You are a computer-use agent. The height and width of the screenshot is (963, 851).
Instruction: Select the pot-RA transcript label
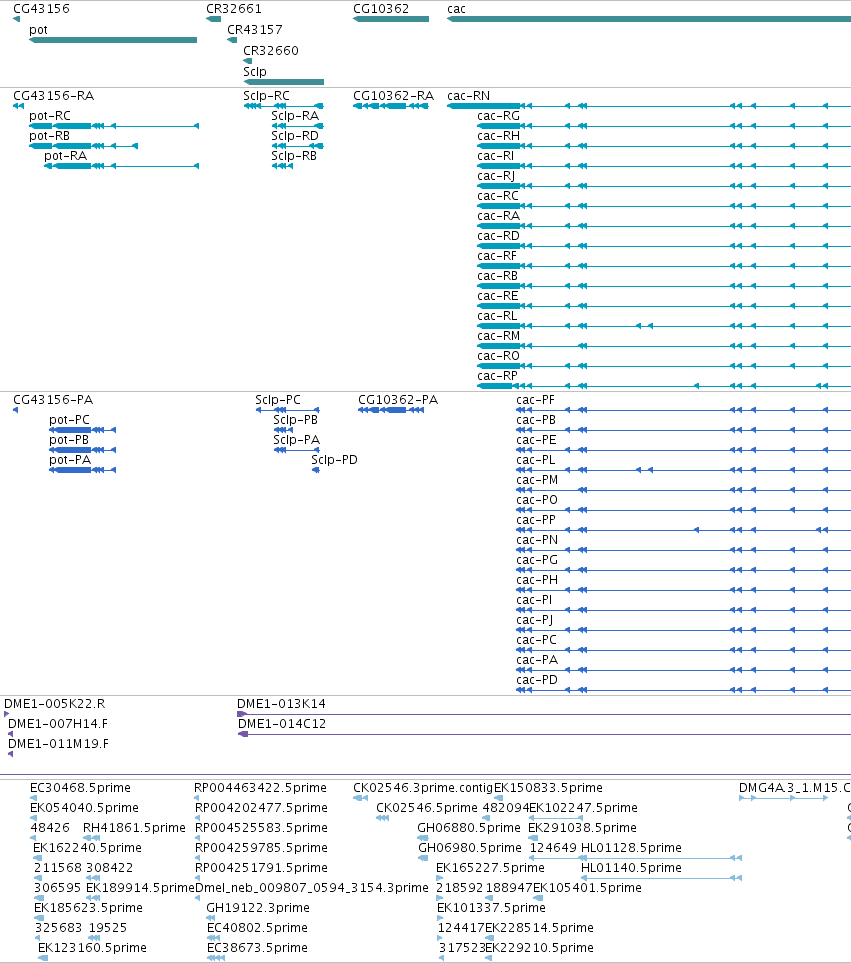[66, 156]
